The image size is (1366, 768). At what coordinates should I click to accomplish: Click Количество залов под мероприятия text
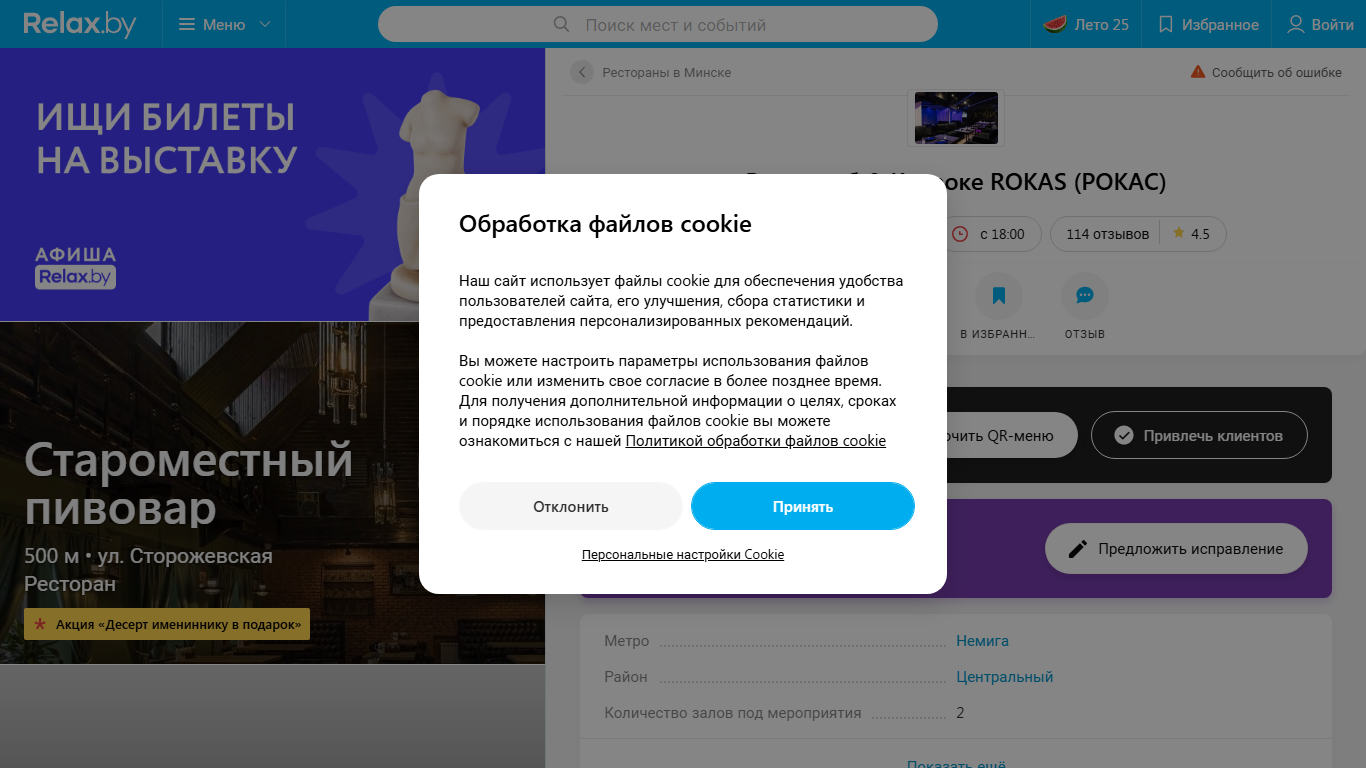733,713
